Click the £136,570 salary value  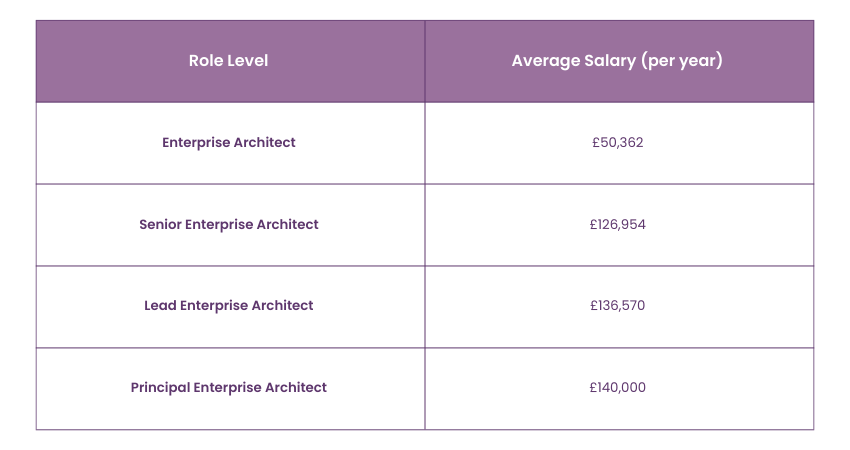pyautogui.click(x=617, y=306)
